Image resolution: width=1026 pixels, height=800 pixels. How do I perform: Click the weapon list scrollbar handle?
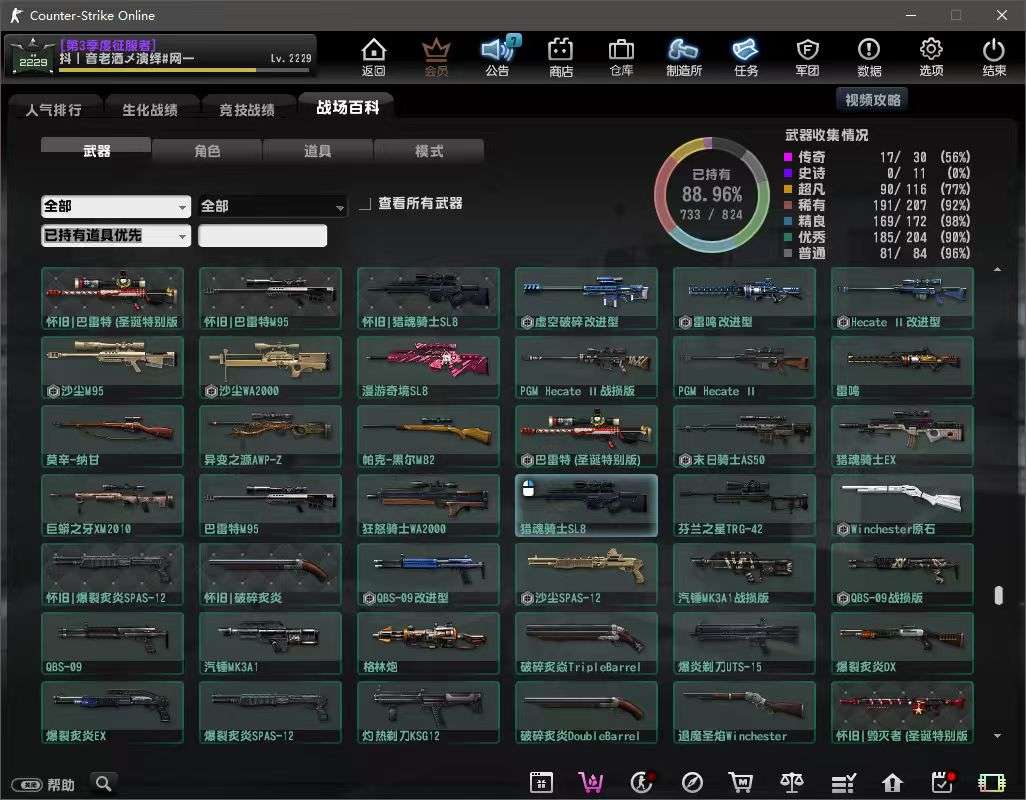(x=998, y=595)
